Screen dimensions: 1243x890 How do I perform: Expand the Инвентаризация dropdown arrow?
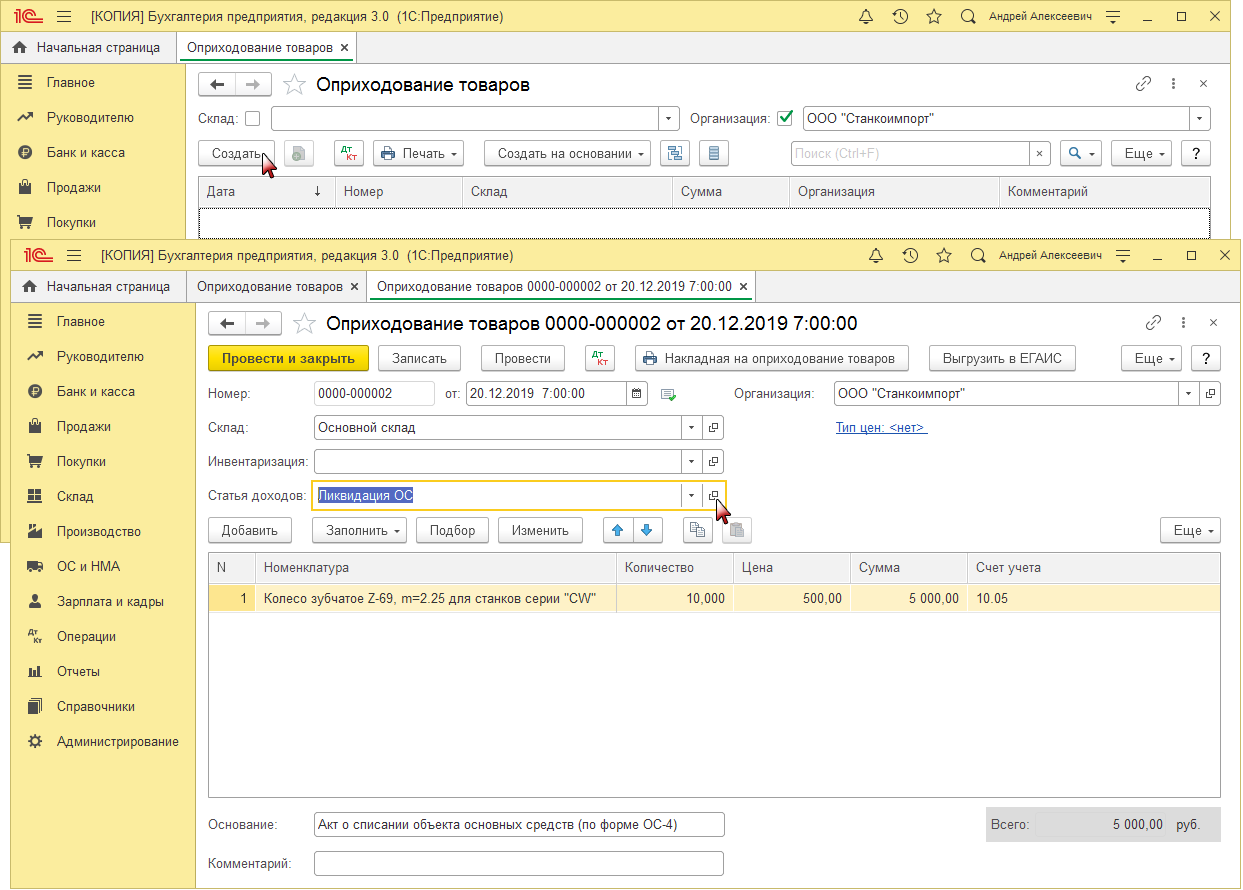692,461
